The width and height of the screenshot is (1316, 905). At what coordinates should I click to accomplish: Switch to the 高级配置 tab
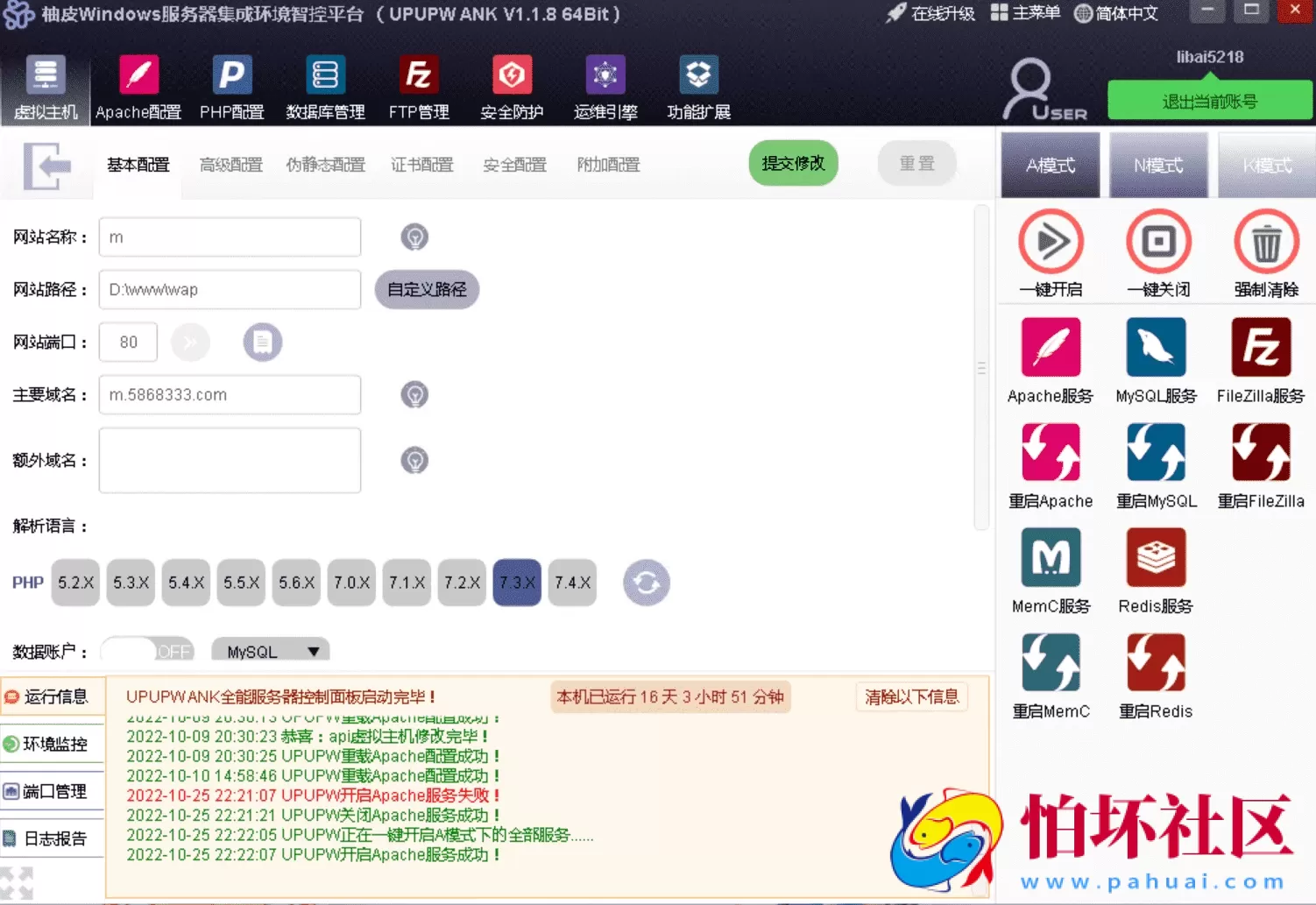click(230, 165)
